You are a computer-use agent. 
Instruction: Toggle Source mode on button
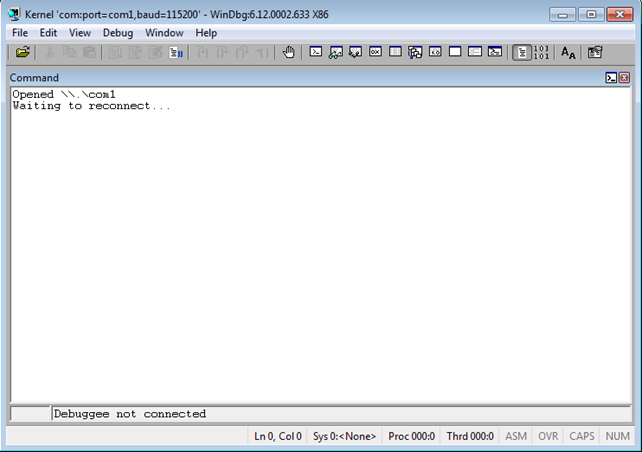tap(522, 53)
